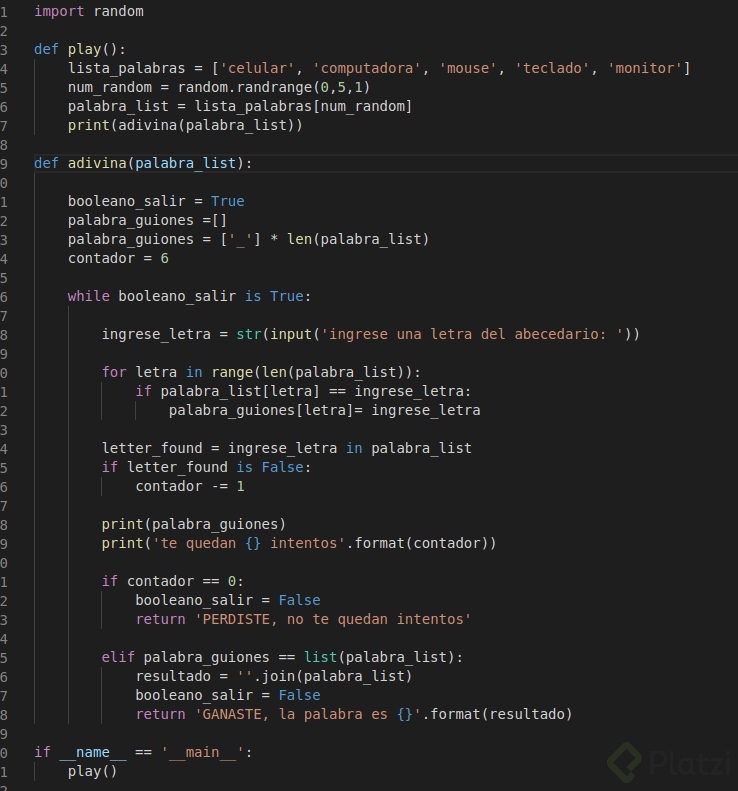This screenshot has height=791, width=738.
Task: Click "if __name__ == '__main__':" line
Action: click(143, 753)
